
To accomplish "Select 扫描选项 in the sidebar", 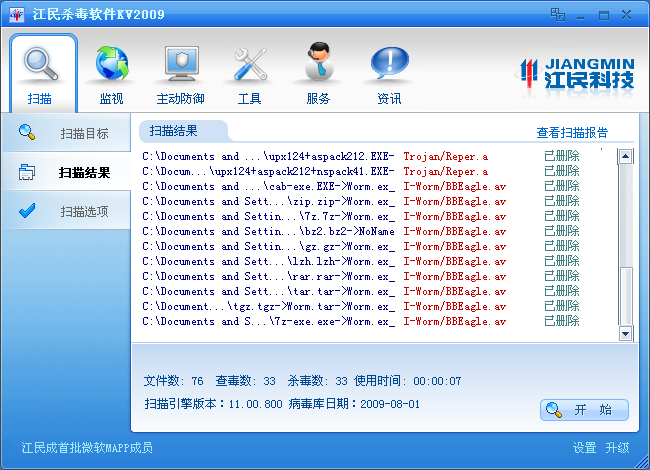I will (x=66, y=211).
